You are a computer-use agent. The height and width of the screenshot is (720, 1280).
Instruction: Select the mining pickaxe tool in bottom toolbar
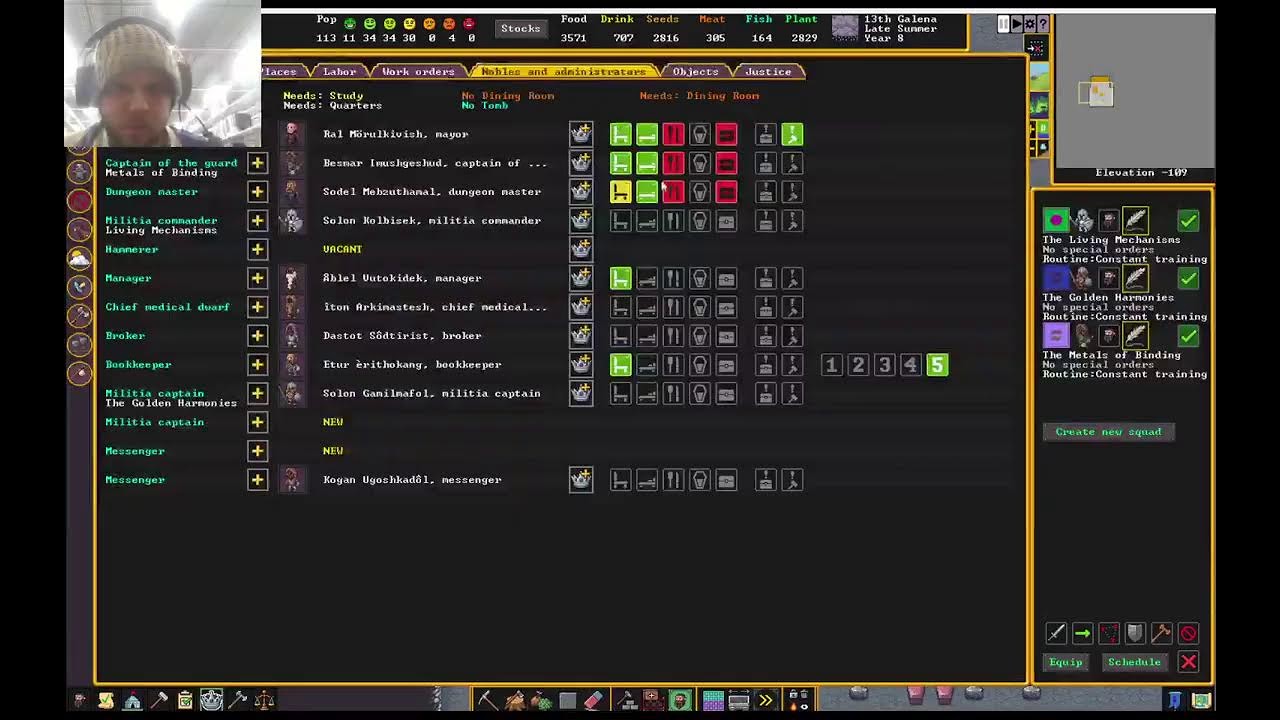click(x=486, y=700)
